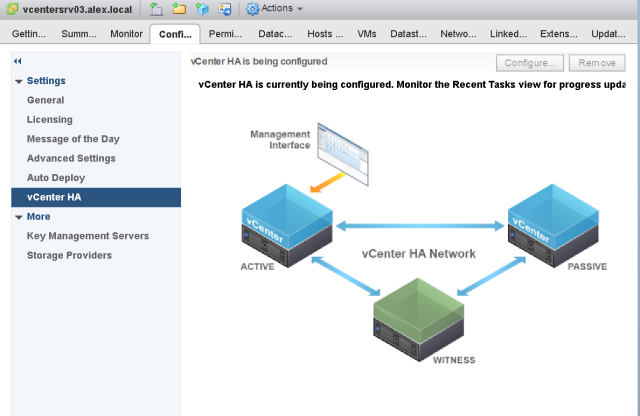Select the Configure tab
The height and width of the screenshot is (416, 640).
[x=175, y=34]
